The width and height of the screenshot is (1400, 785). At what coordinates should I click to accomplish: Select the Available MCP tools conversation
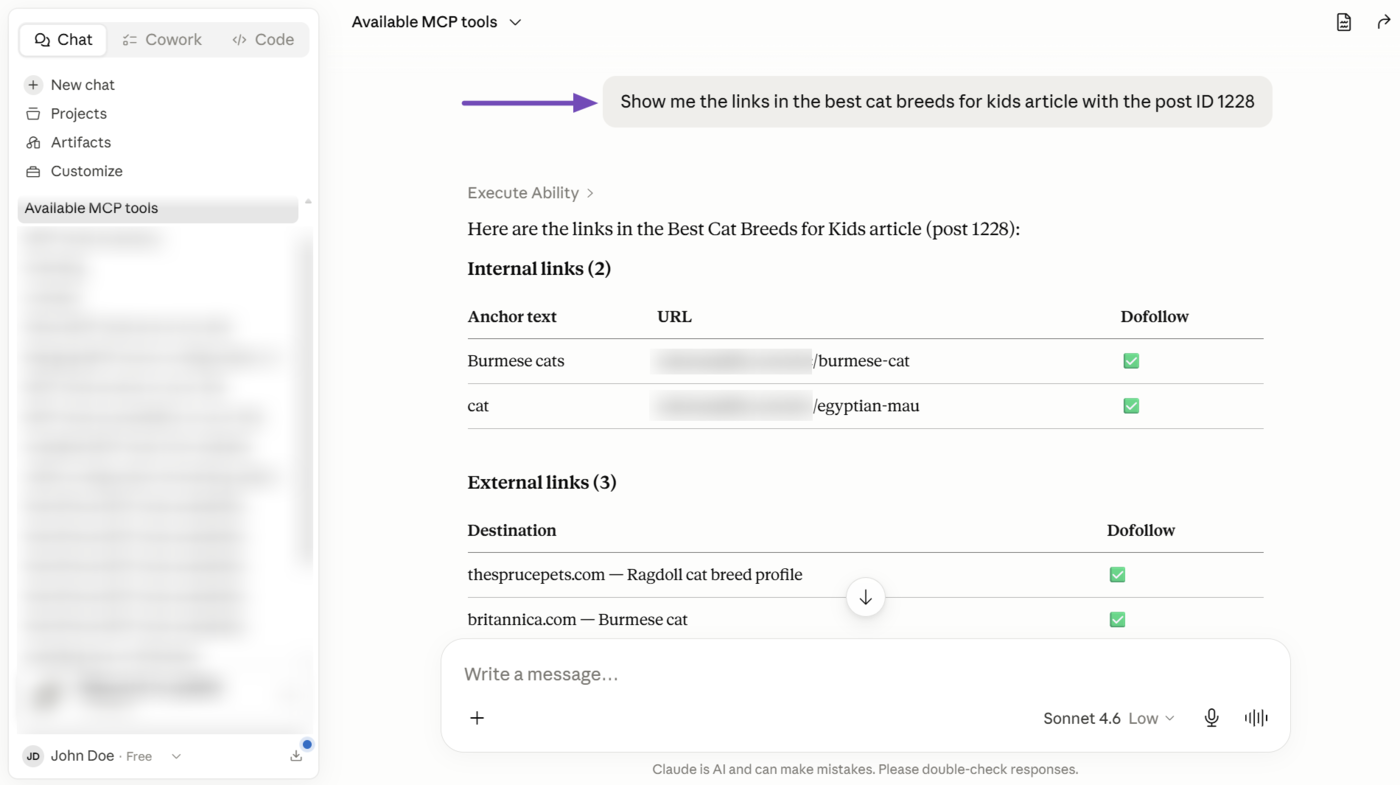coord(158,209)
